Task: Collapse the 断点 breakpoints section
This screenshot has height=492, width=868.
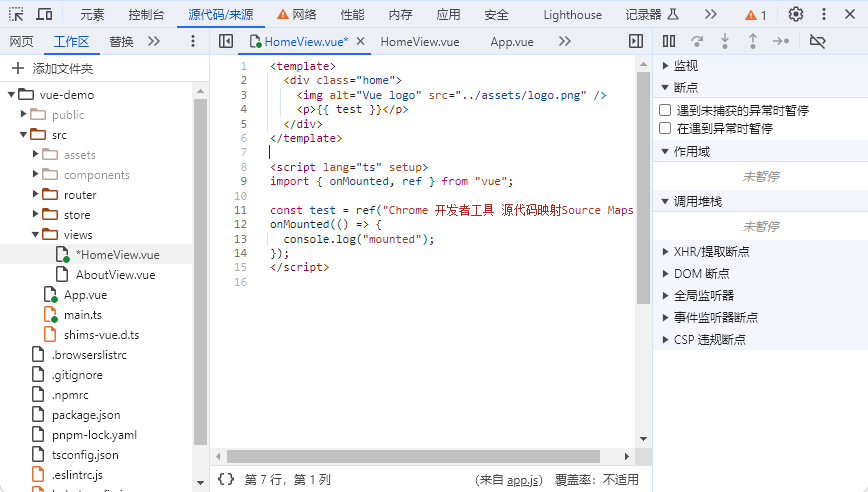Action: 665,87
